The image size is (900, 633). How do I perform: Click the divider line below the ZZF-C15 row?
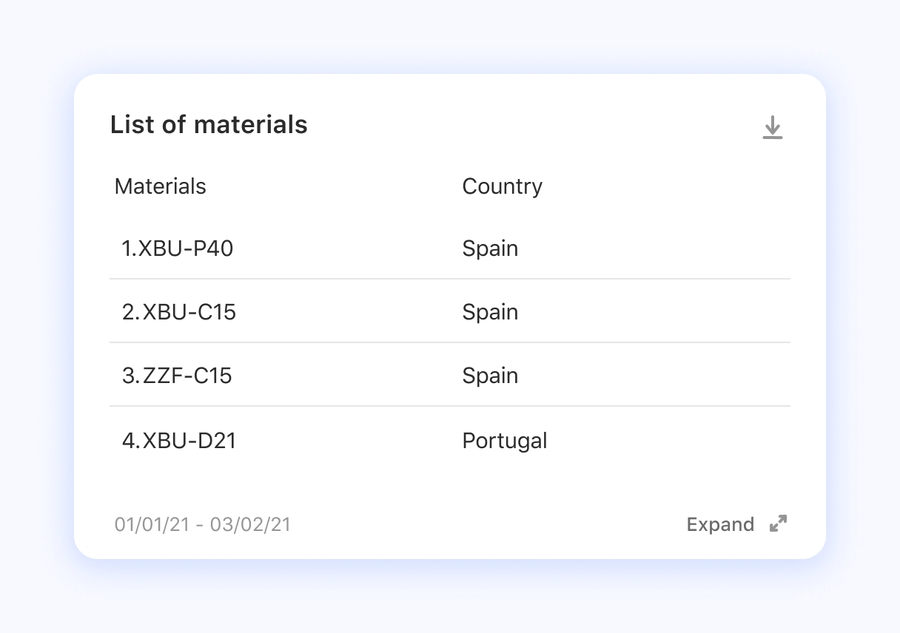coord(450,406)
